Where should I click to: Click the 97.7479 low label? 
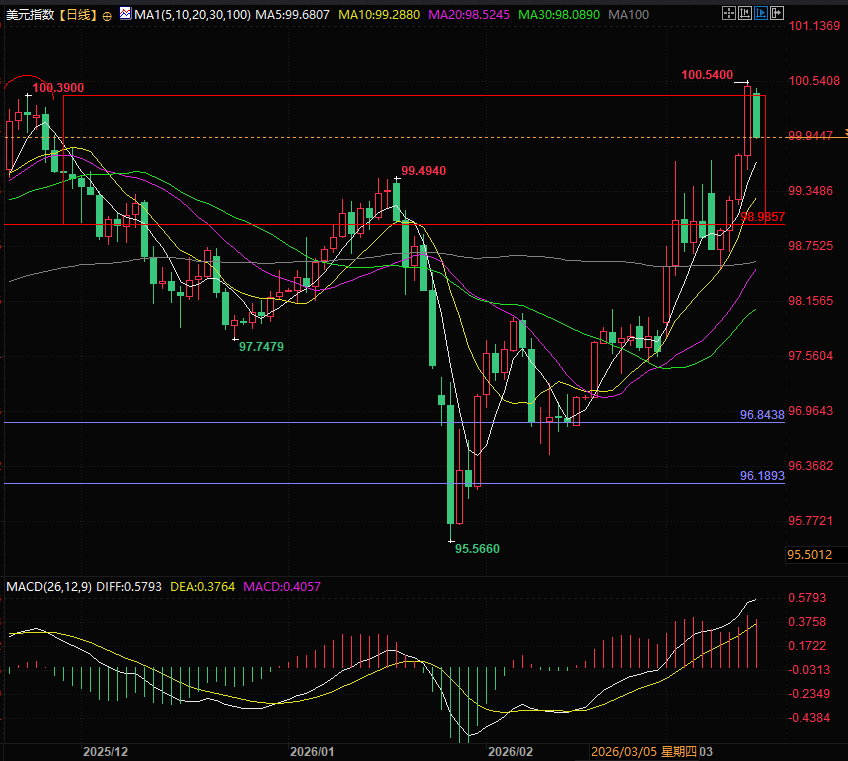(261, 347)
